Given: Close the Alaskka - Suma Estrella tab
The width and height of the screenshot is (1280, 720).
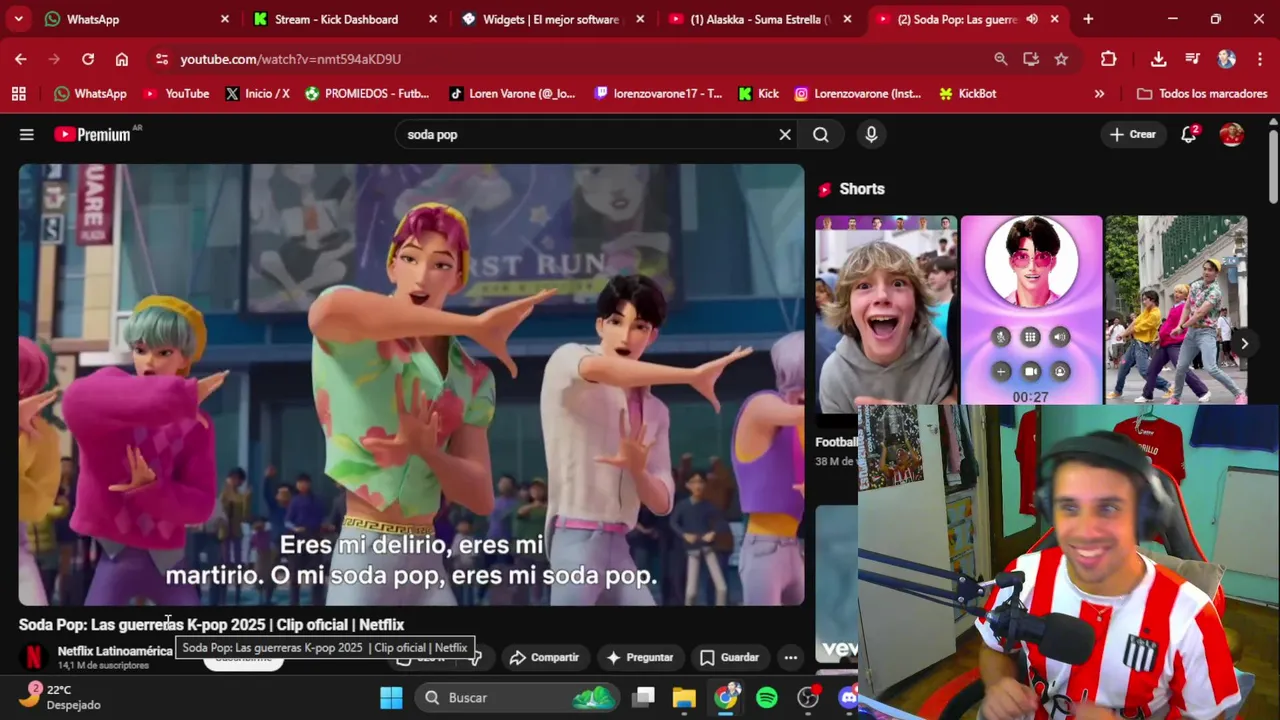Looking at the screenshot, I should (x=847, y=19).
